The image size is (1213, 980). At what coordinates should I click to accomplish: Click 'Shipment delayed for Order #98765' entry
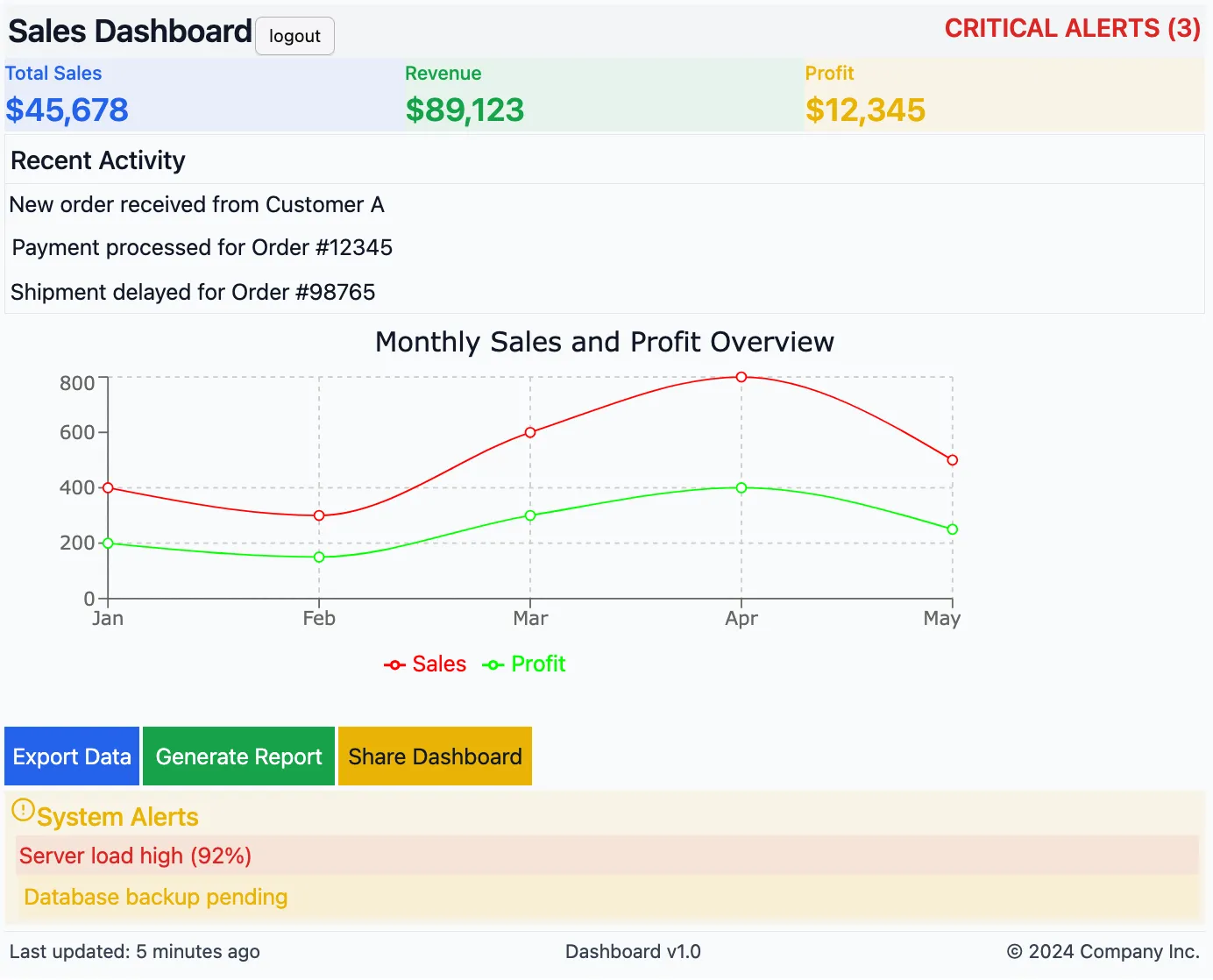pyautogui.click(x=193, y=292)
